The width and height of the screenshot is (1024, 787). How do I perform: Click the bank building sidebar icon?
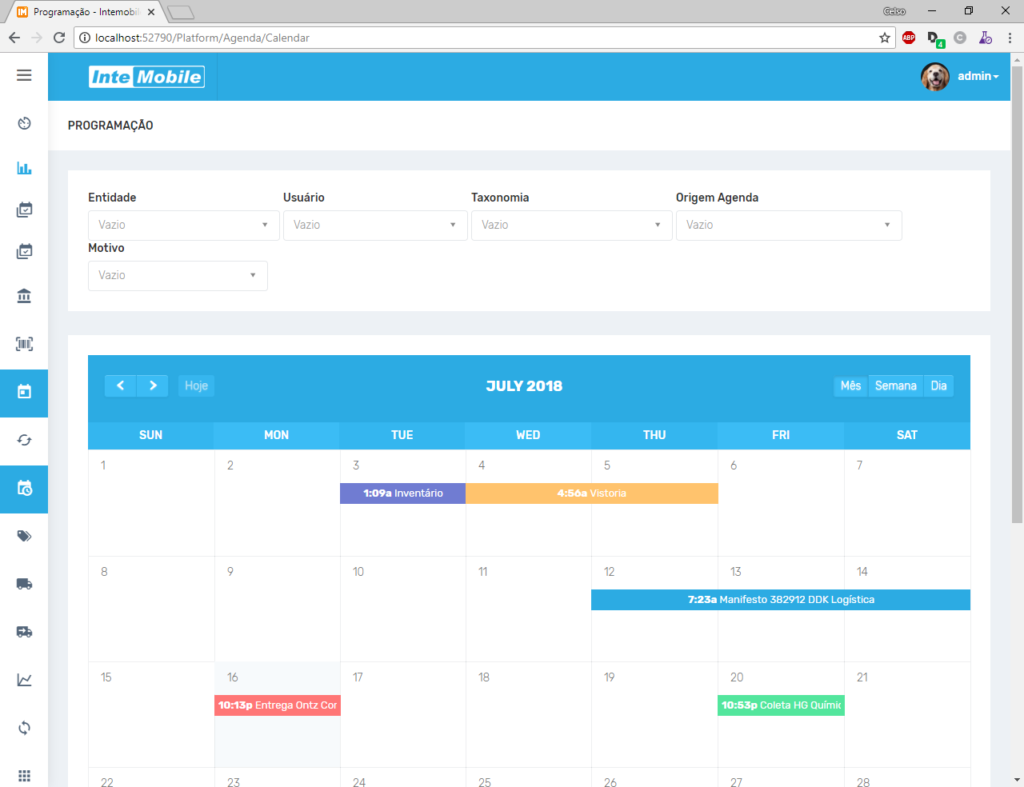24,296
